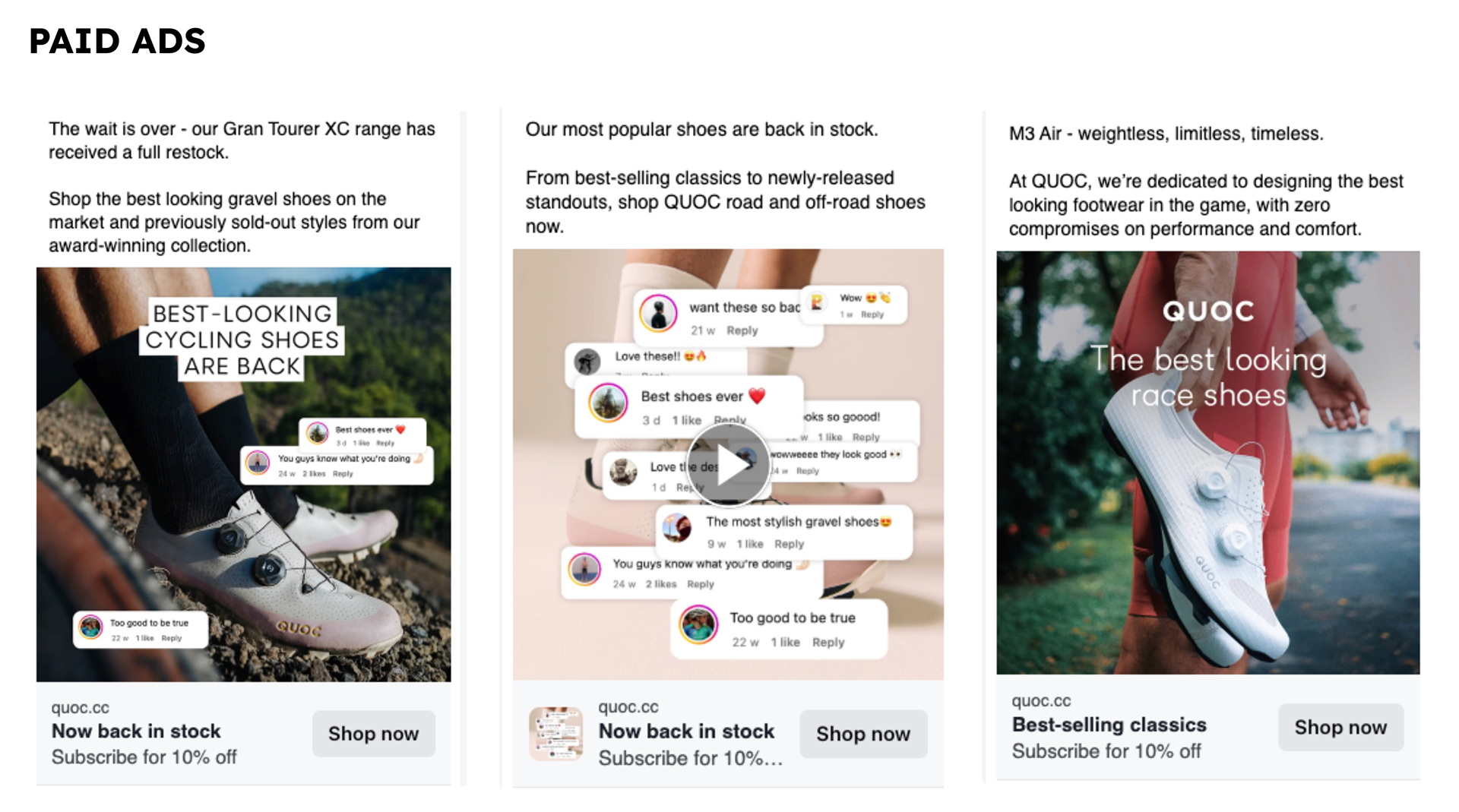Image resolution: width=1459 pixels, height=812 pixels.
Task: Click the quoc.cc link under the M3 Air ad
Action: [x=1041, y=701]
